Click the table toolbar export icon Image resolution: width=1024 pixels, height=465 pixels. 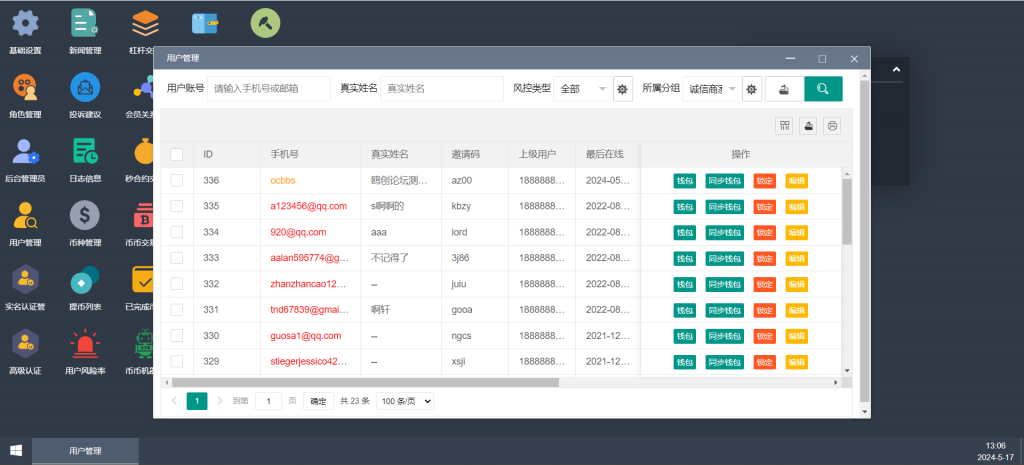pyautogui.click(x=808, y=126)
